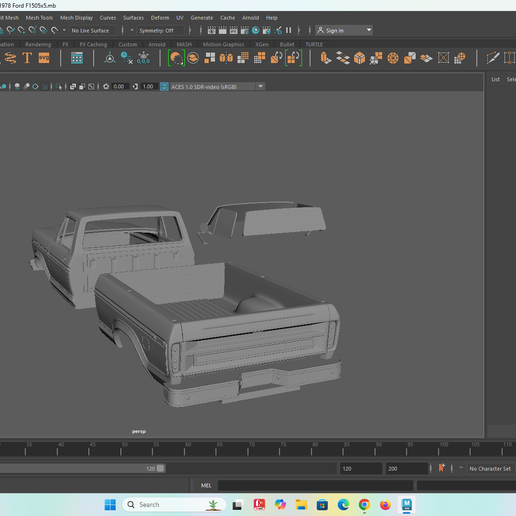Toggle view color management icon
Image resolution: width=516 pixels, height=516 pixels.
pyautogui.click(x=164, y=87)
